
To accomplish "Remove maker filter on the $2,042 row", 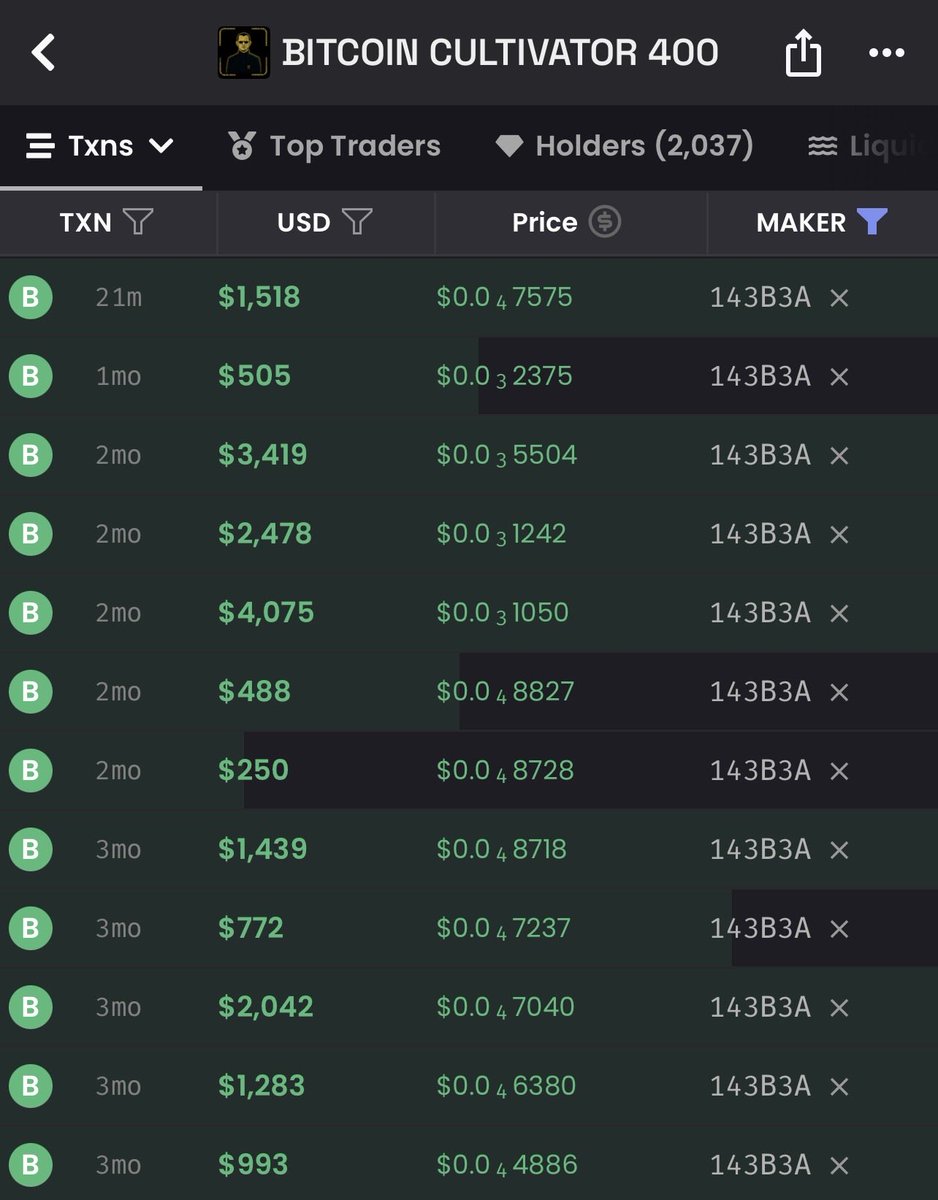I will pos(839,1008).
